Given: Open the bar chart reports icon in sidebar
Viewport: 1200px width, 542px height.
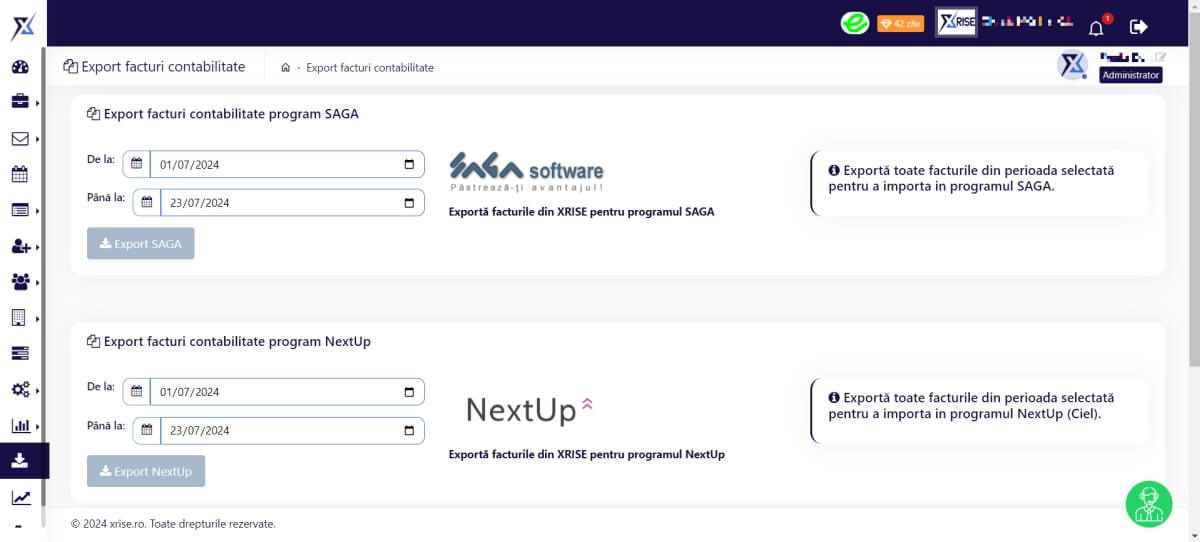Looking at the screenshot, I should coord(20,425).
